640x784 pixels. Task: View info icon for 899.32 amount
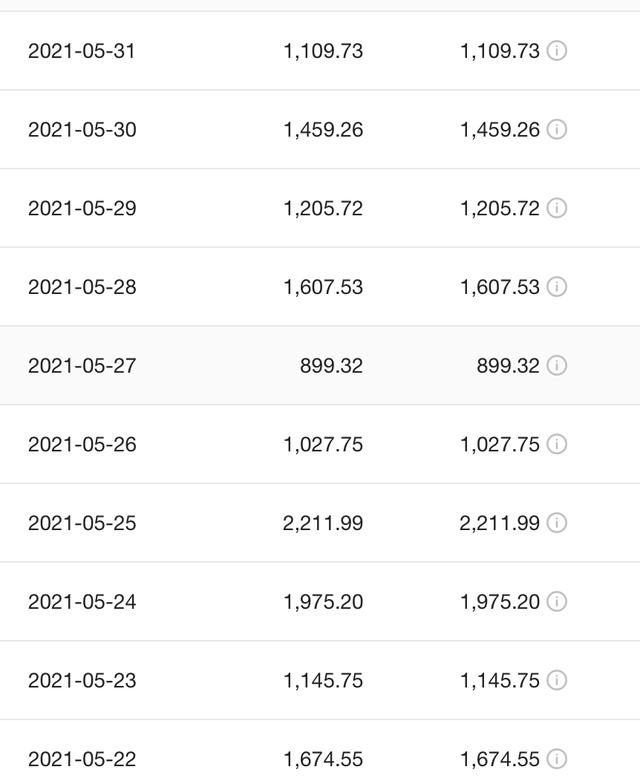pyautogui.click(x=556, y=366)
